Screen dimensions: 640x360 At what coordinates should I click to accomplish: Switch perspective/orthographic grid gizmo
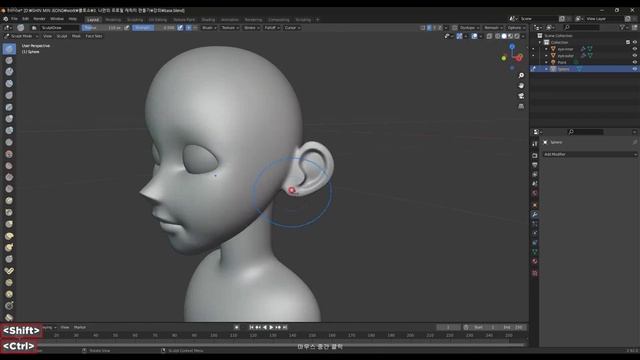[521, 107]
